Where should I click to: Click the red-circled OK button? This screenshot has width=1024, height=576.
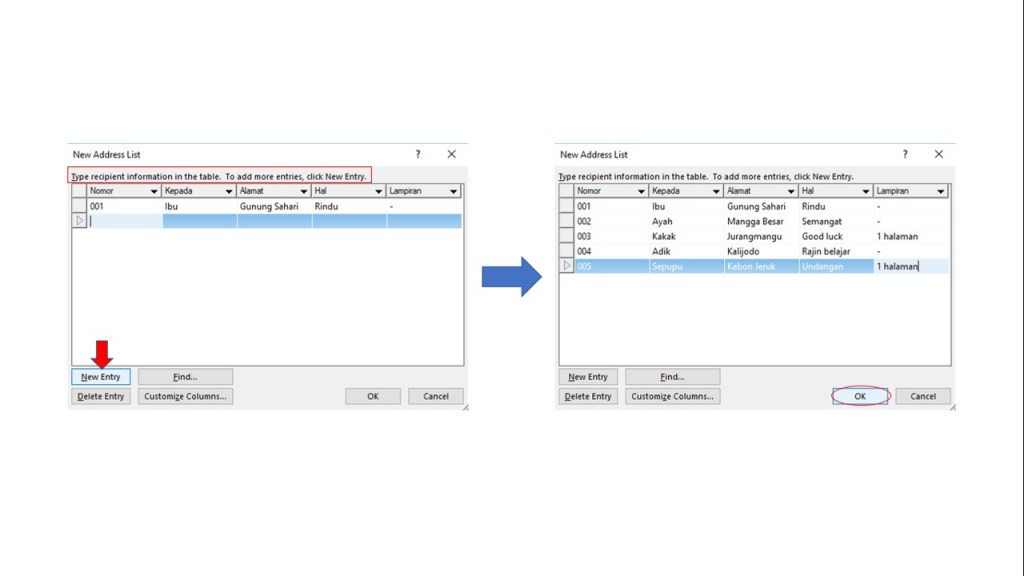tap(860, 396)
